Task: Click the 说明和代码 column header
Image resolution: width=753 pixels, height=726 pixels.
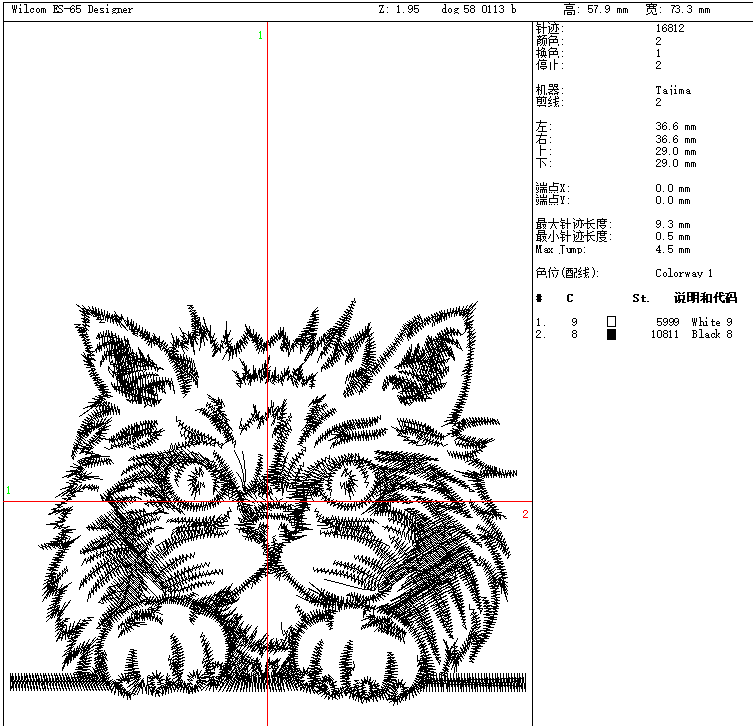Action: 705,298
